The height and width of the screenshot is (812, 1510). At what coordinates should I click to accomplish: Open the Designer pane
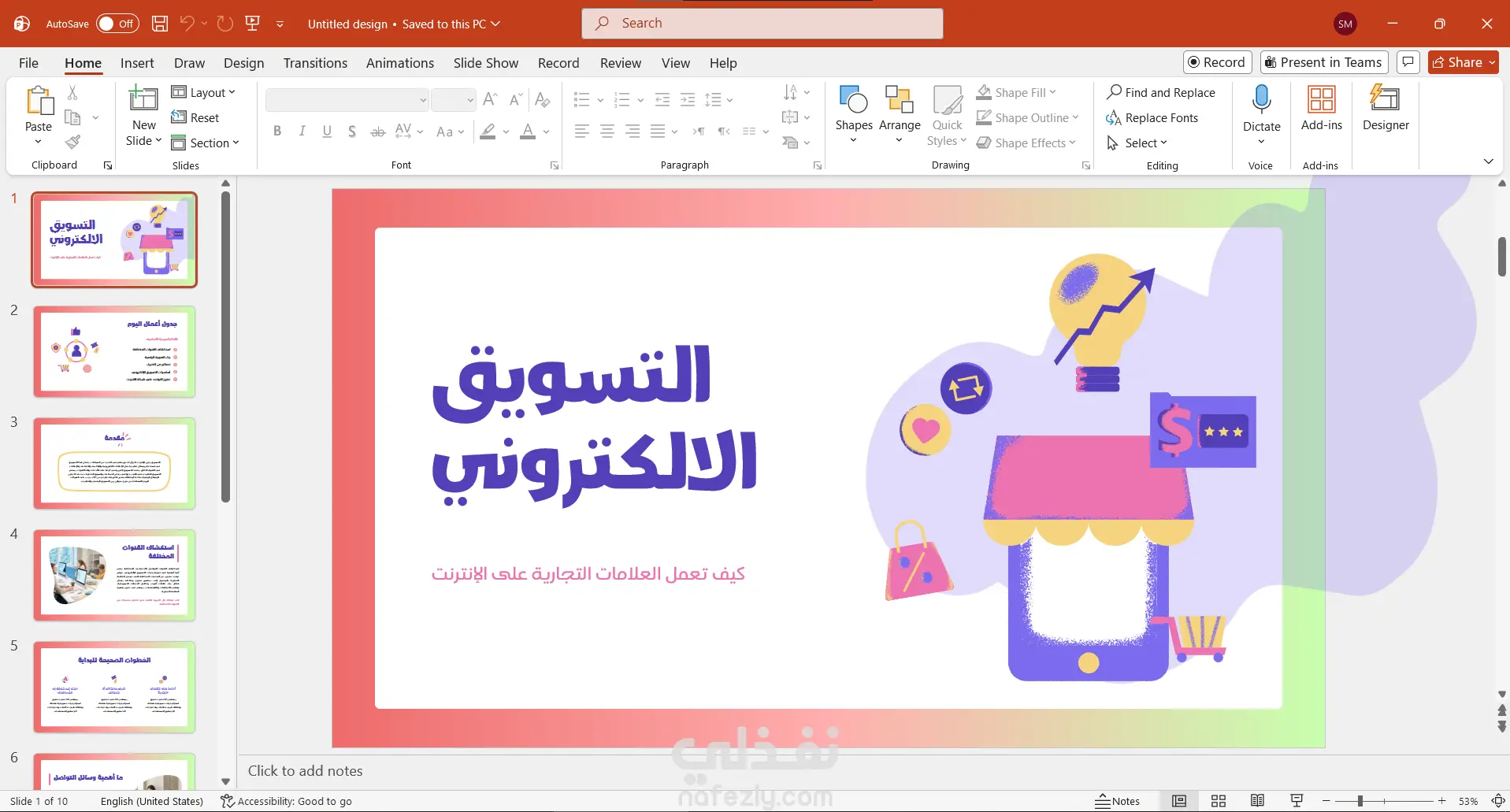[x=1386, y=109]
